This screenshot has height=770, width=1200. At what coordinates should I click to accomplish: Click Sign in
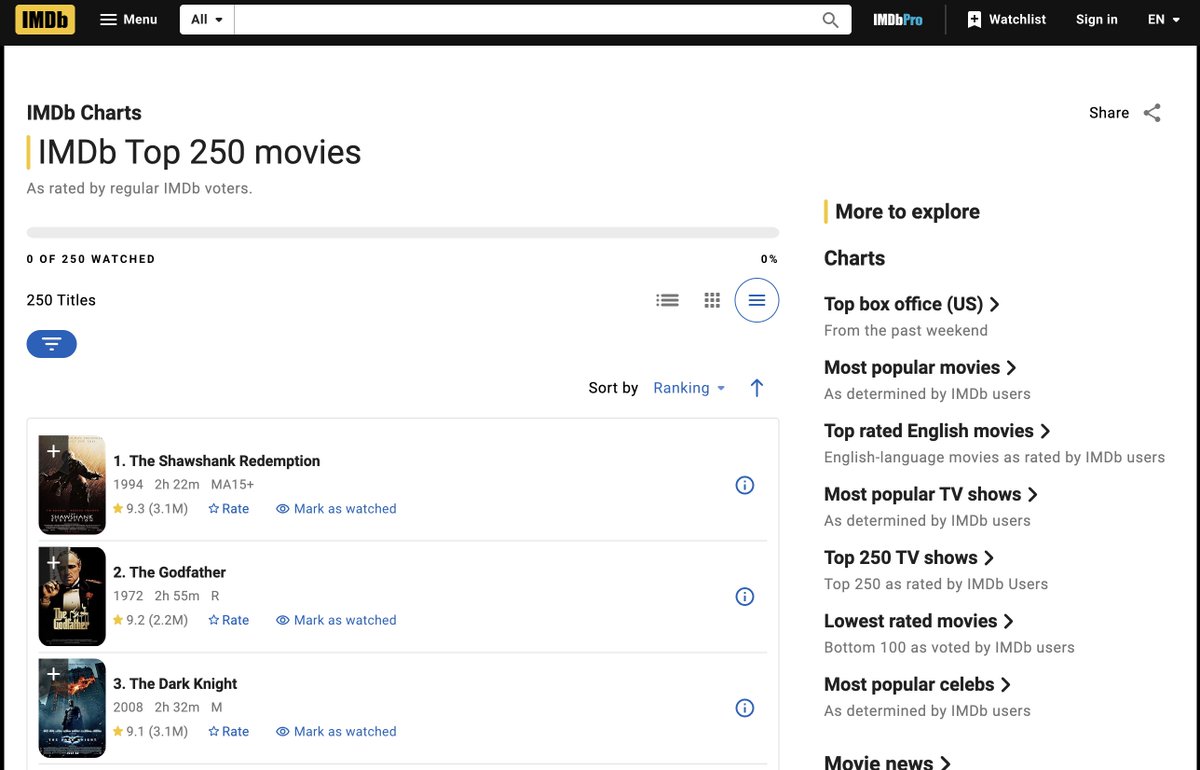(x=1097, y=19)
